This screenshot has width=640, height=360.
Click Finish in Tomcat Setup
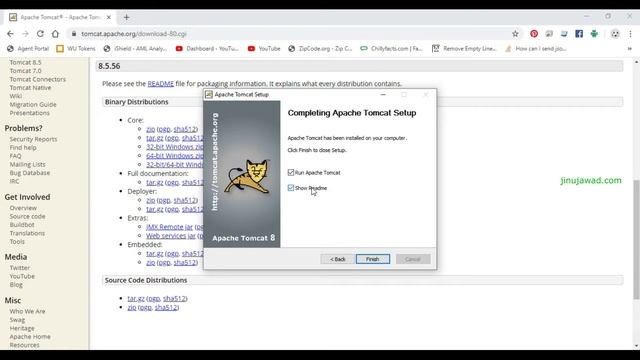point(373,259)
